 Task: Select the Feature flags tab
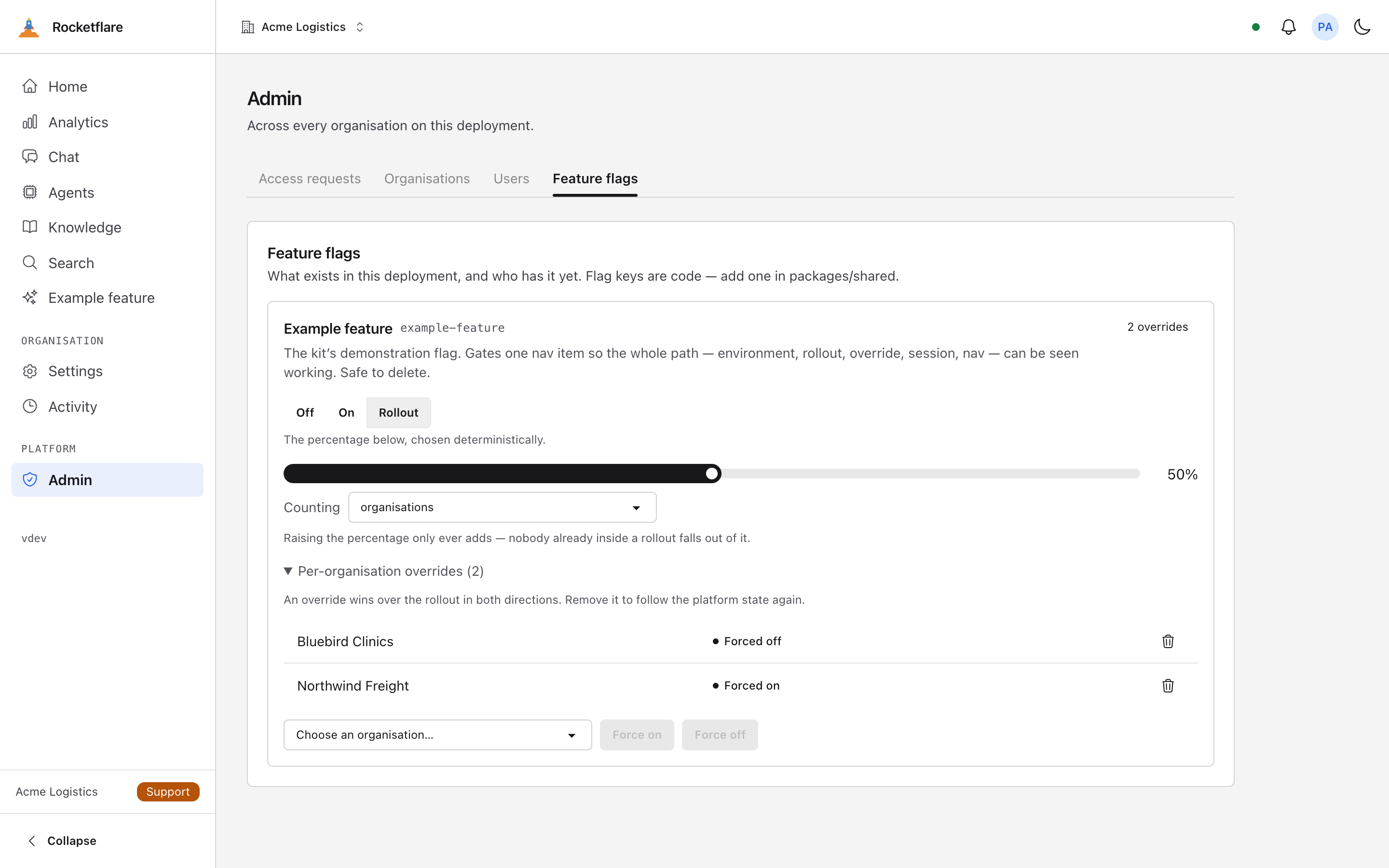pyautogui.click(x=595, y=178)
